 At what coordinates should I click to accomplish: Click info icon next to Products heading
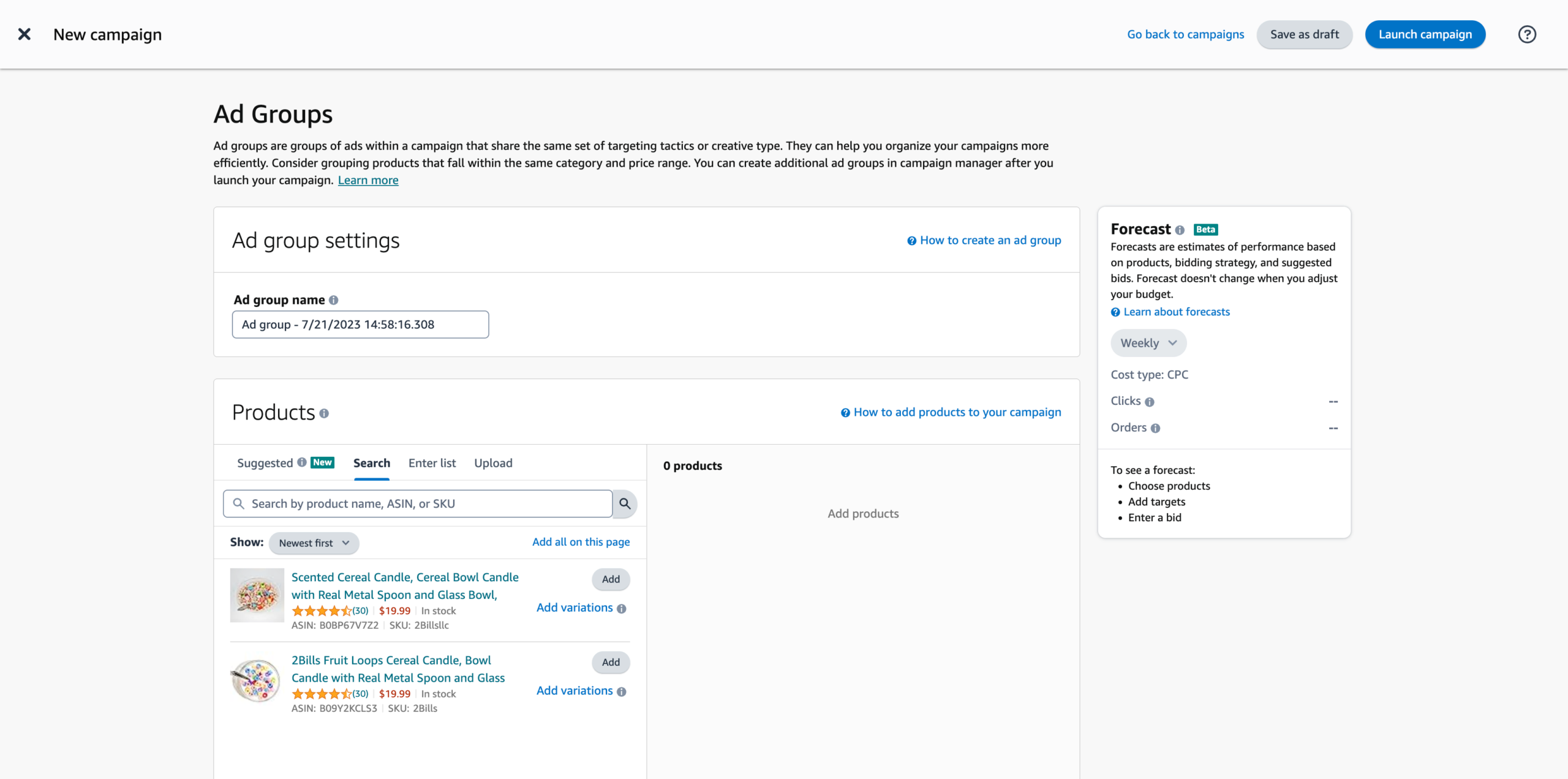(324, 413)
